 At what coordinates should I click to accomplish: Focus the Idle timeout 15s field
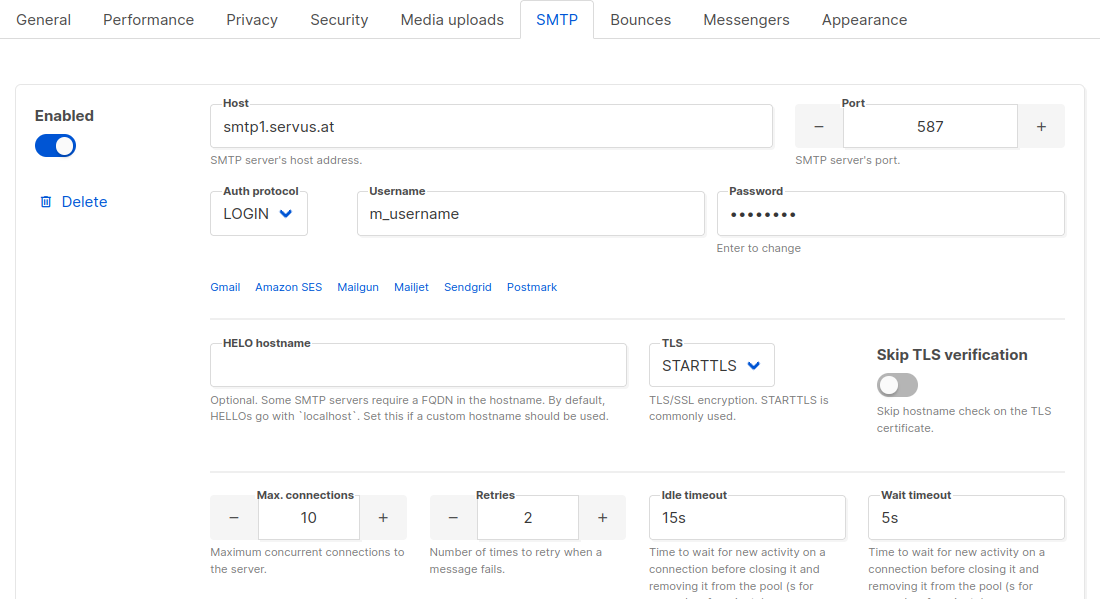747,518
